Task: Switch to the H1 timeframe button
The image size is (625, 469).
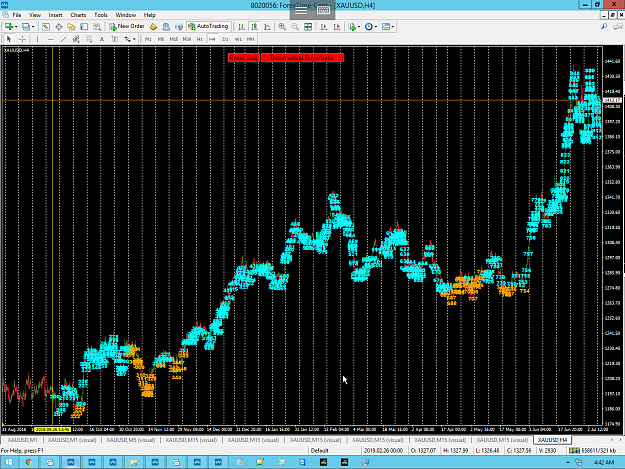Action: click(200, 39)
